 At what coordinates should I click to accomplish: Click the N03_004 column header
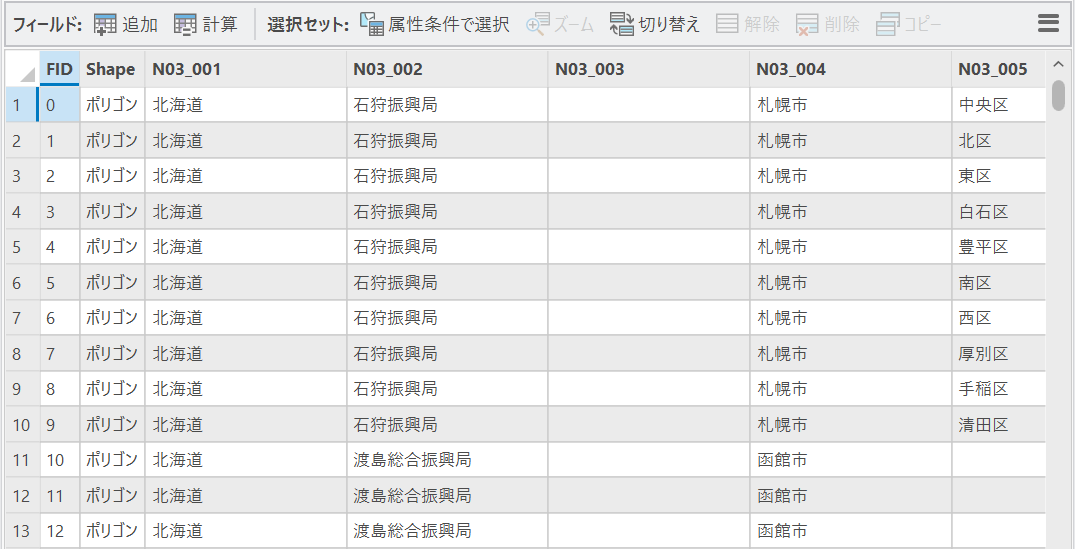click(850, 69)
